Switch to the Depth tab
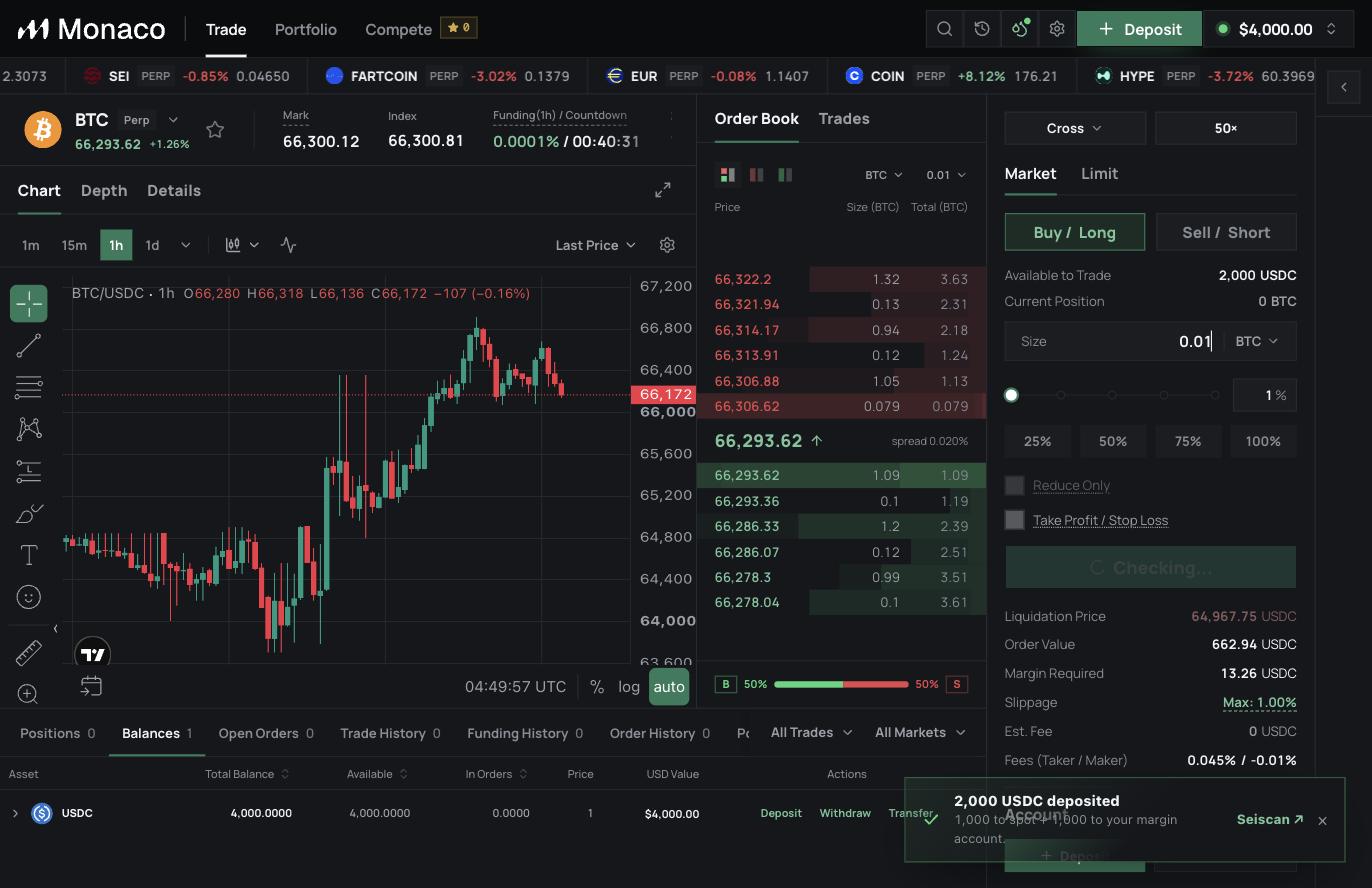The width and height of the screenshot is (1372, 888). tap(104, 190)
